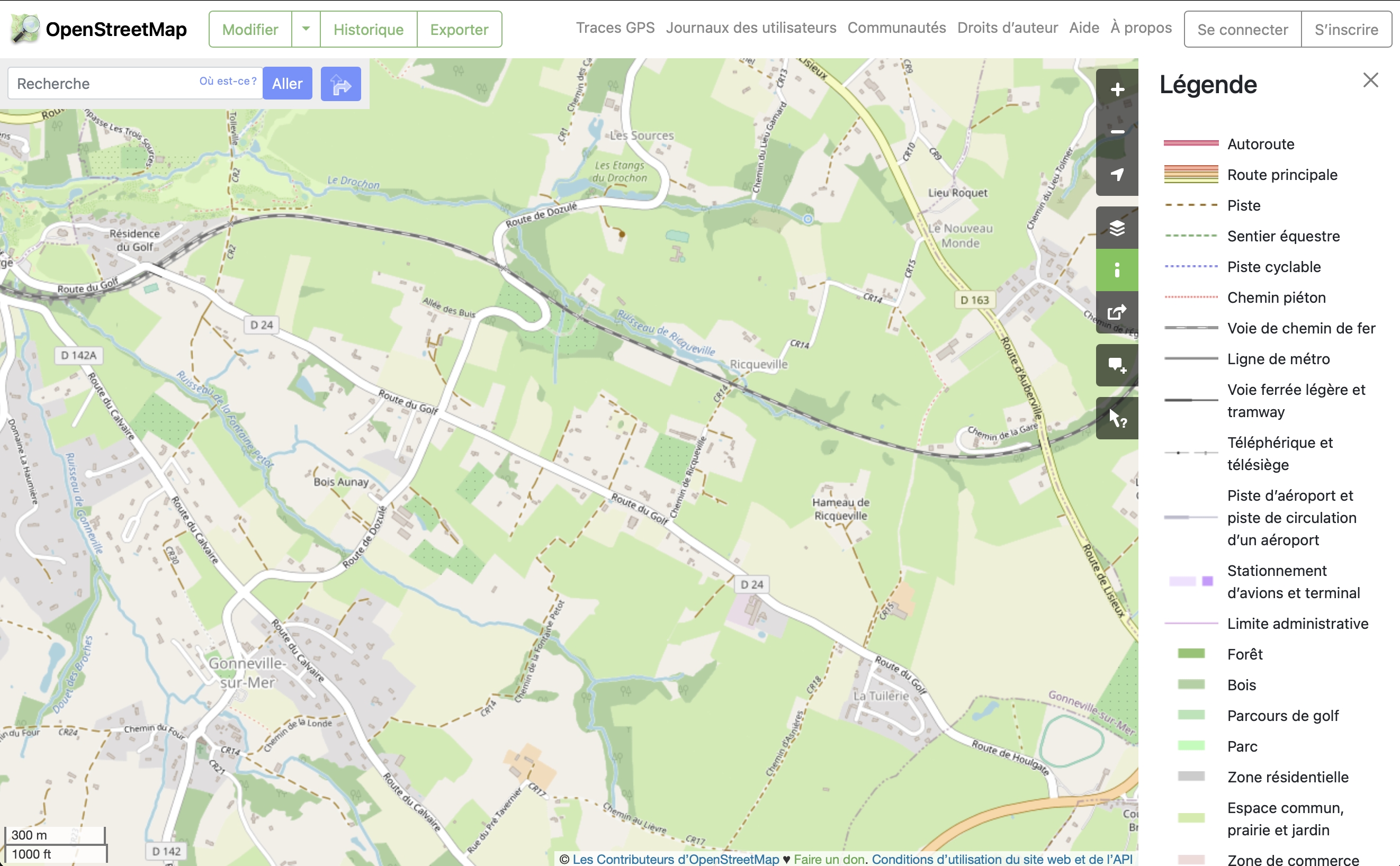Open the directions arrow icon by search
Screen dimensions: 1400x866
point(340,84)
